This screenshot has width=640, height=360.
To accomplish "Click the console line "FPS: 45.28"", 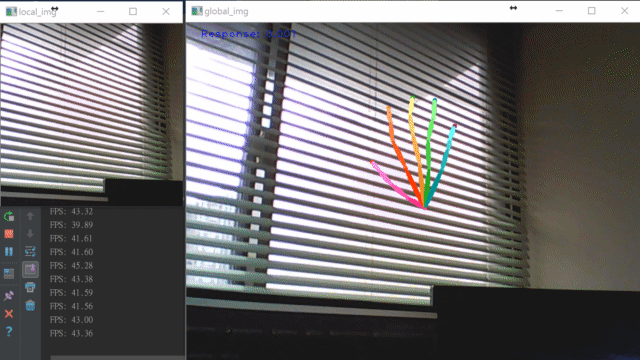I will 71,266.
